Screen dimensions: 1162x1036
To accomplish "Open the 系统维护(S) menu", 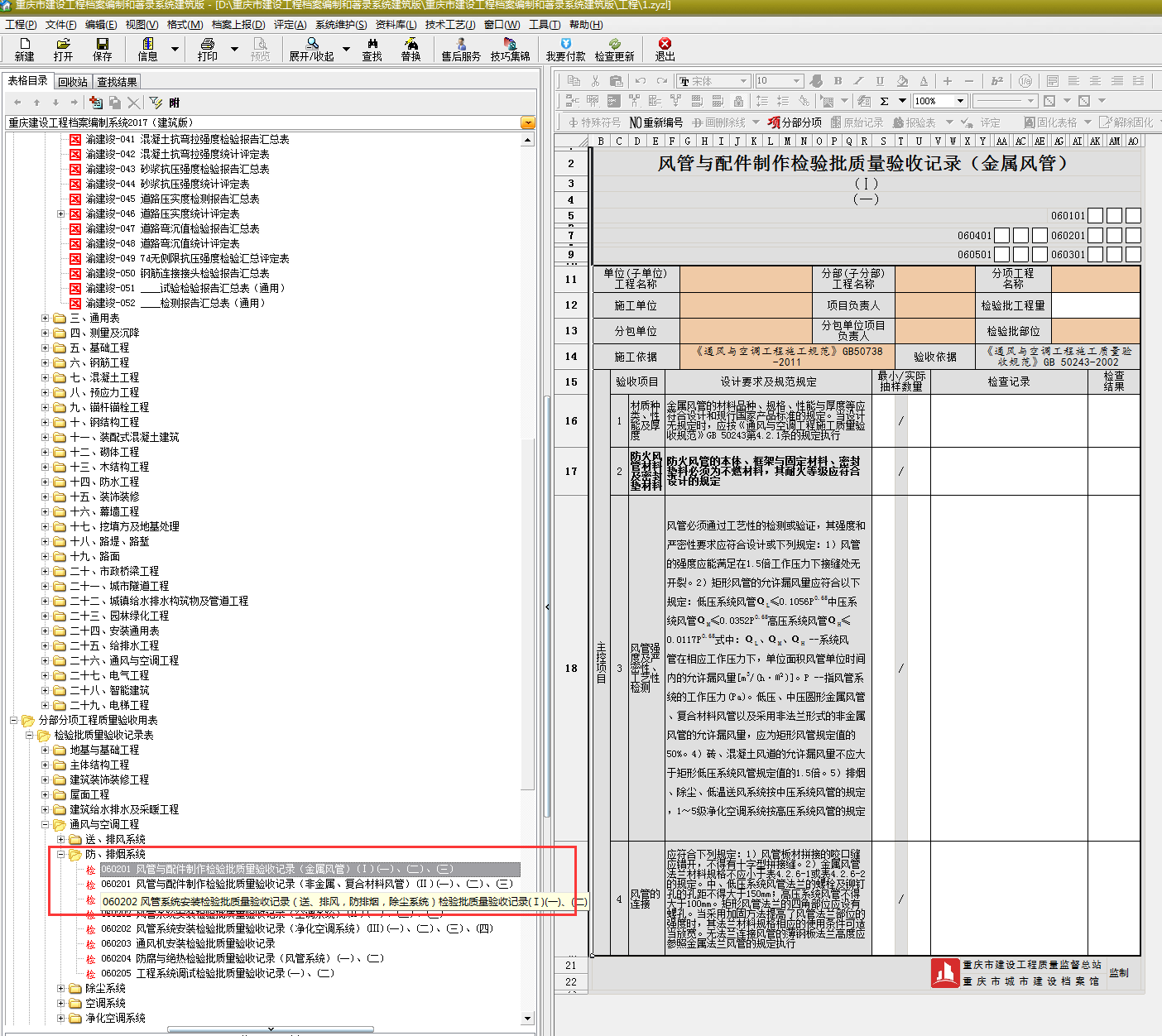I will tap(341, 25).
